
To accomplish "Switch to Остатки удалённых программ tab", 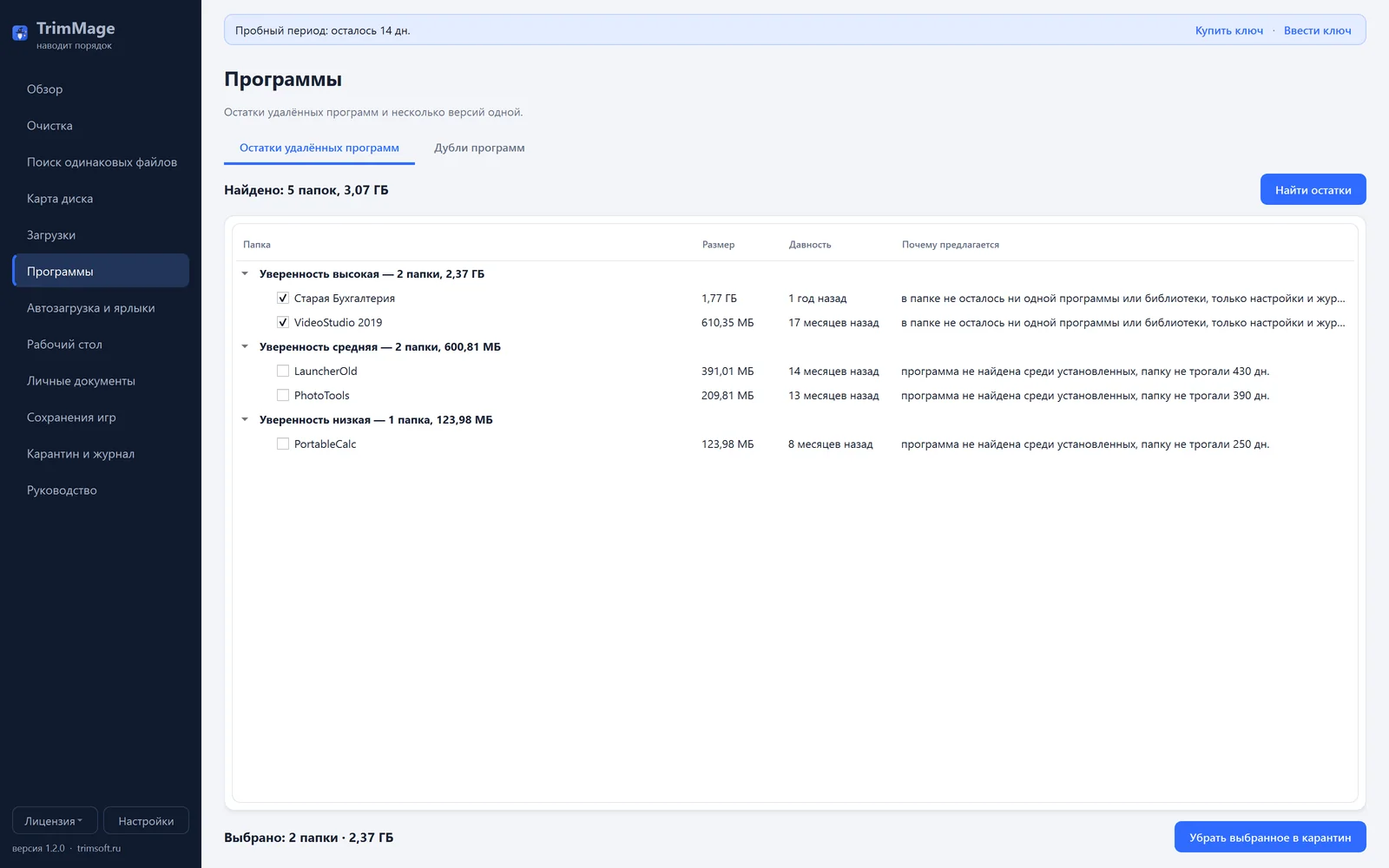I will [319, 148].
